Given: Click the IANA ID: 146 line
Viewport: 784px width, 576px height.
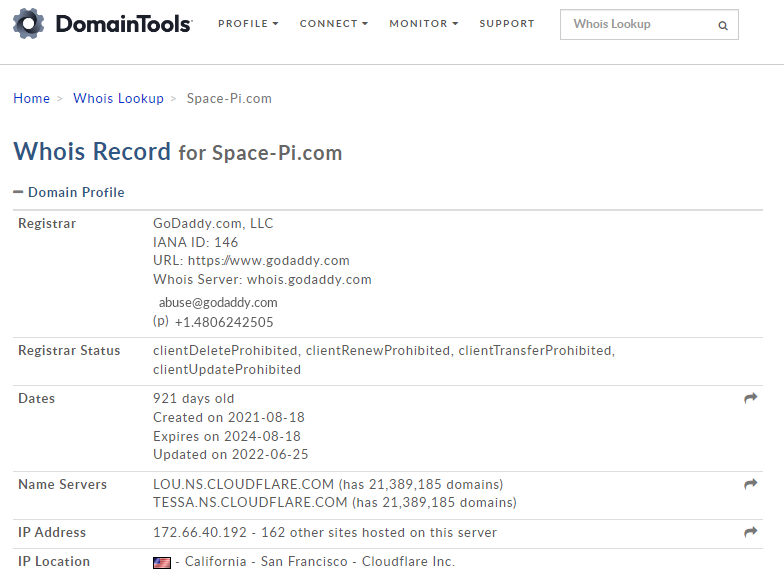Looking at the screenshot, I should pos(196,242).
